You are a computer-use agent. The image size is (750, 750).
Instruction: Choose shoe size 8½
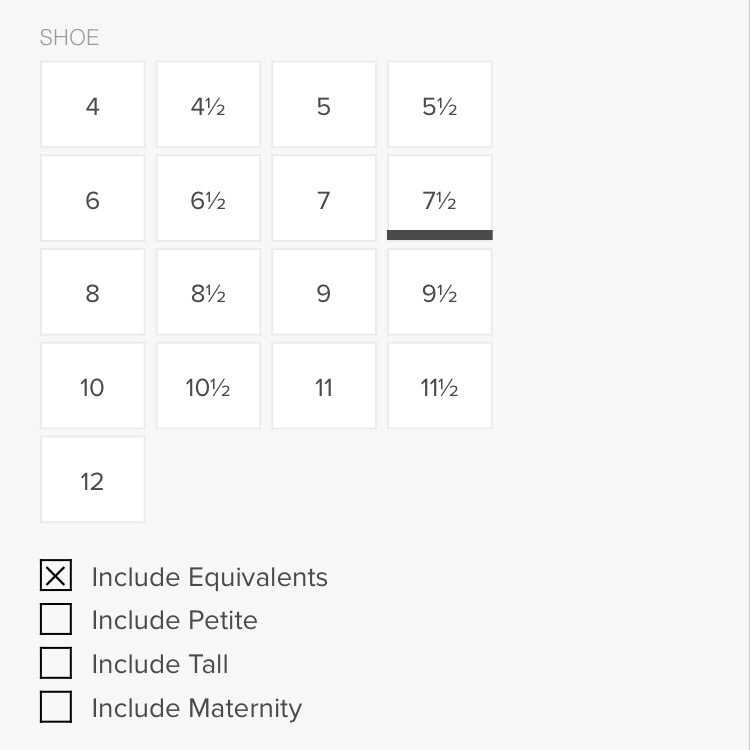click(x=208, y=292)
